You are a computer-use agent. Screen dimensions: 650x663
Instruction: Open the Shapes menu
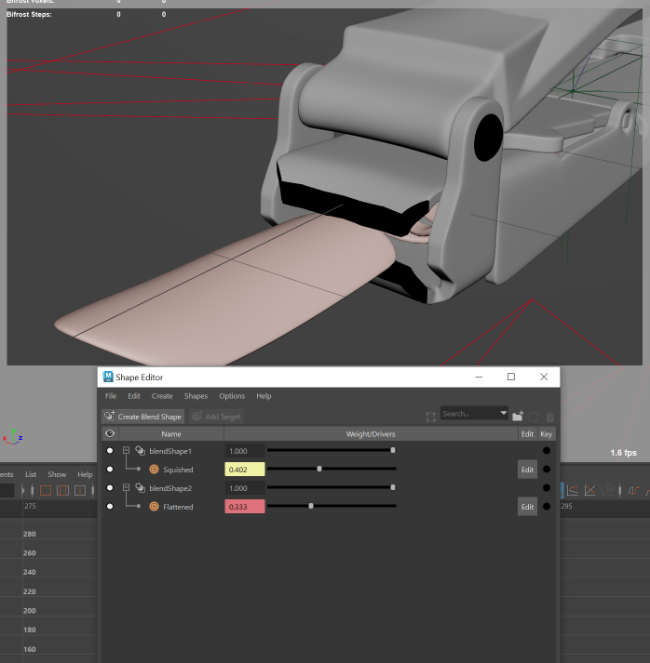coord(196,396)
